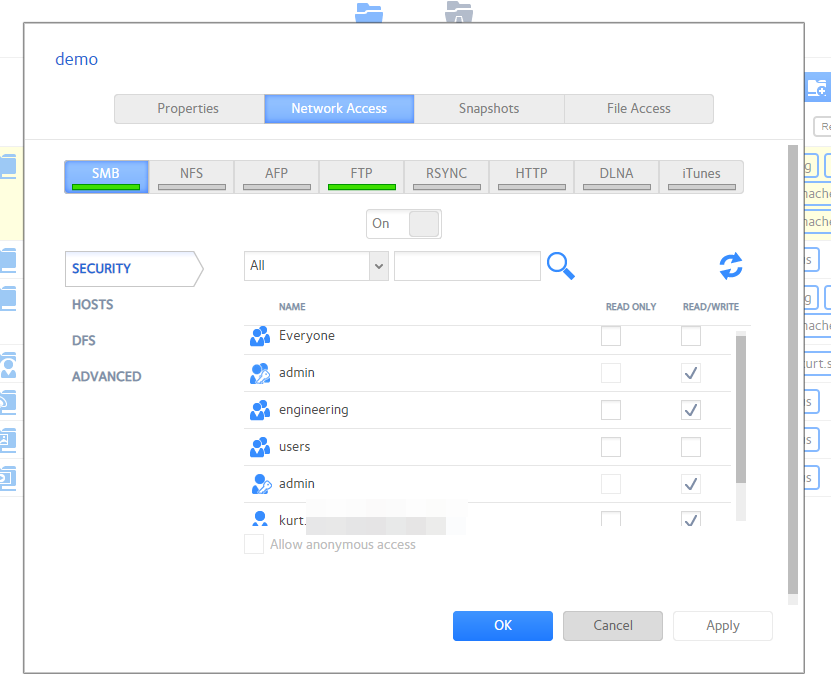Check Read/Write for Everyone
The width and height of the screenshot is (831, 689).
691,336
